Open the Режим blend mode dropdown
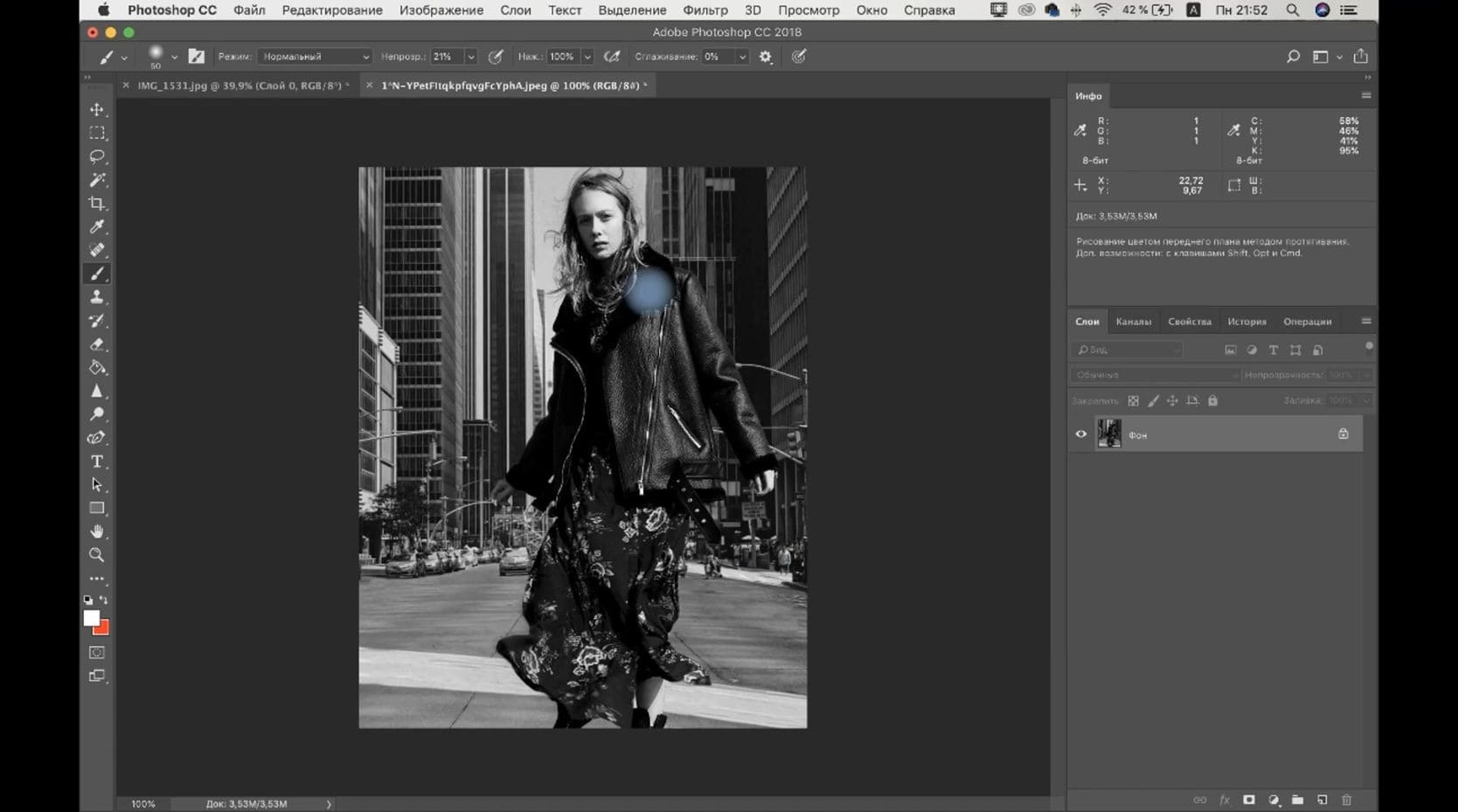This screenshot has width=1458, height=812. click(x=315, y=57)
